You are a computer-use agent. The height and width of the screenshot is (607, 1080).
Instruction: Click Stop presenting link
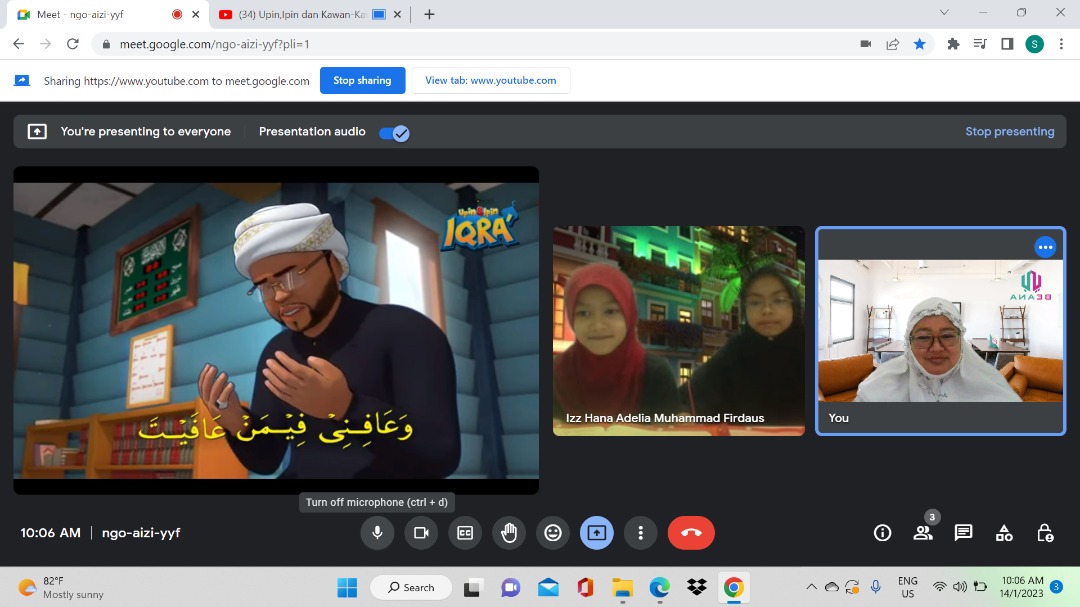pyautogui.click(x=1009, y=132)
